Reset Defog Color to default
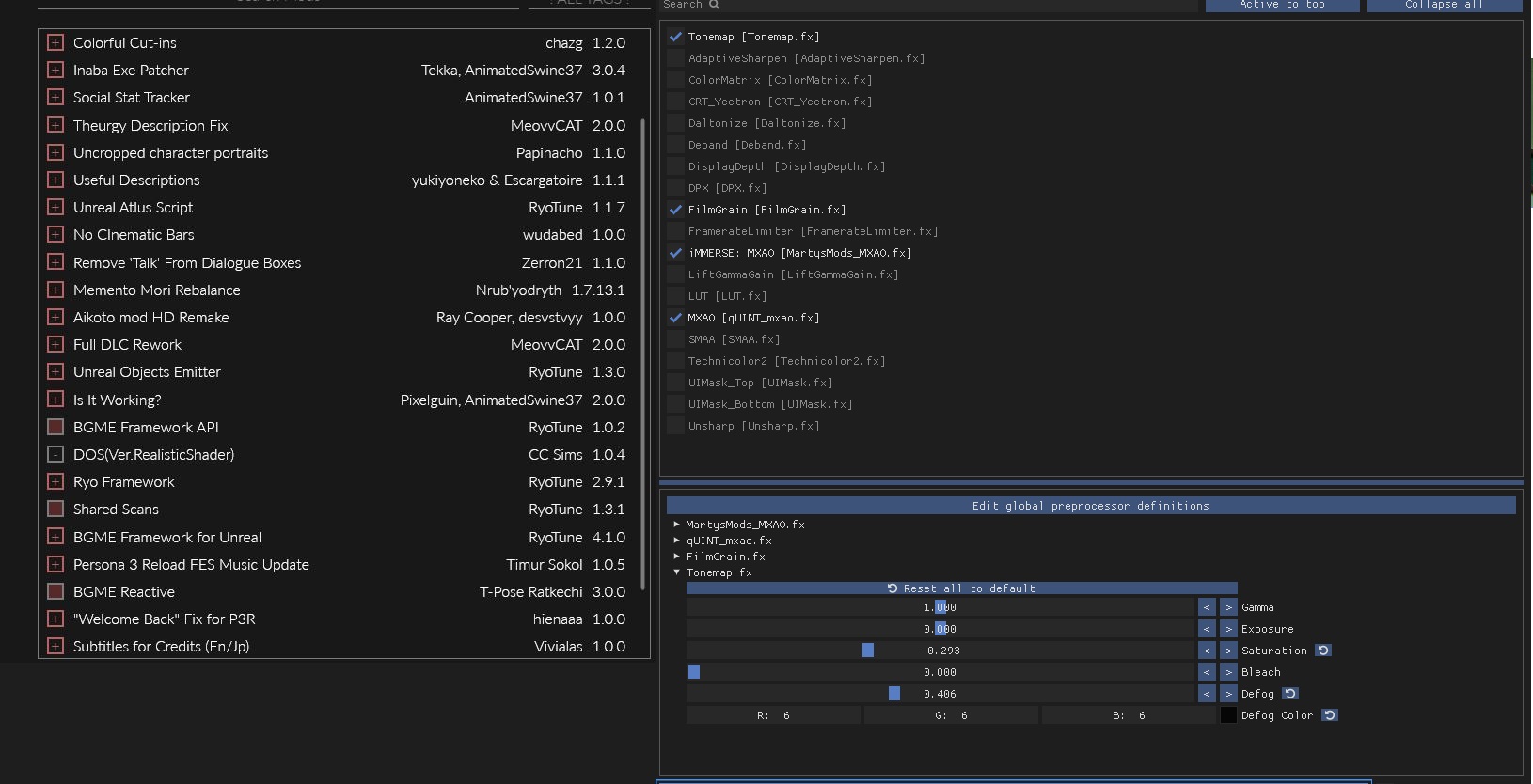This screenshot has height=784, width=1533. coord(1329,715)
